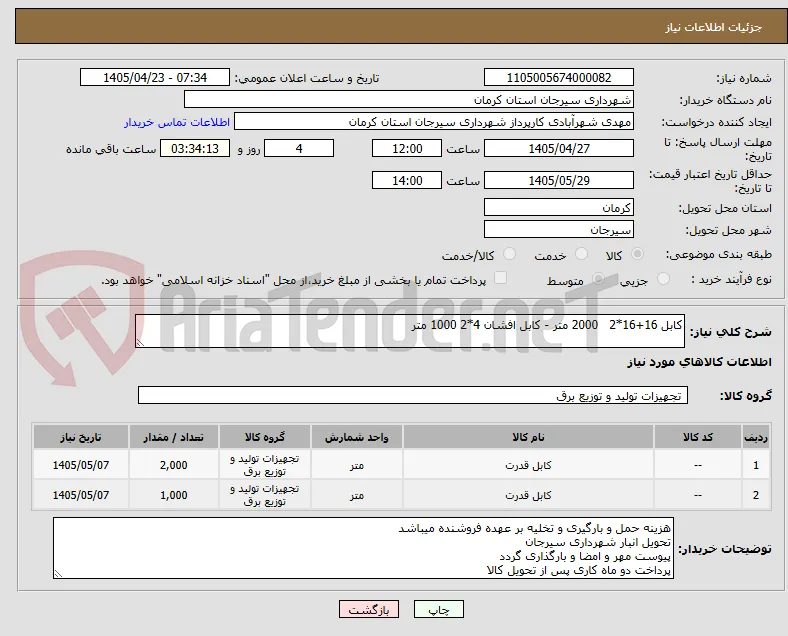The image size is (788, 636).
Task: Click the general description text area
Action: (x=410, y=331)
